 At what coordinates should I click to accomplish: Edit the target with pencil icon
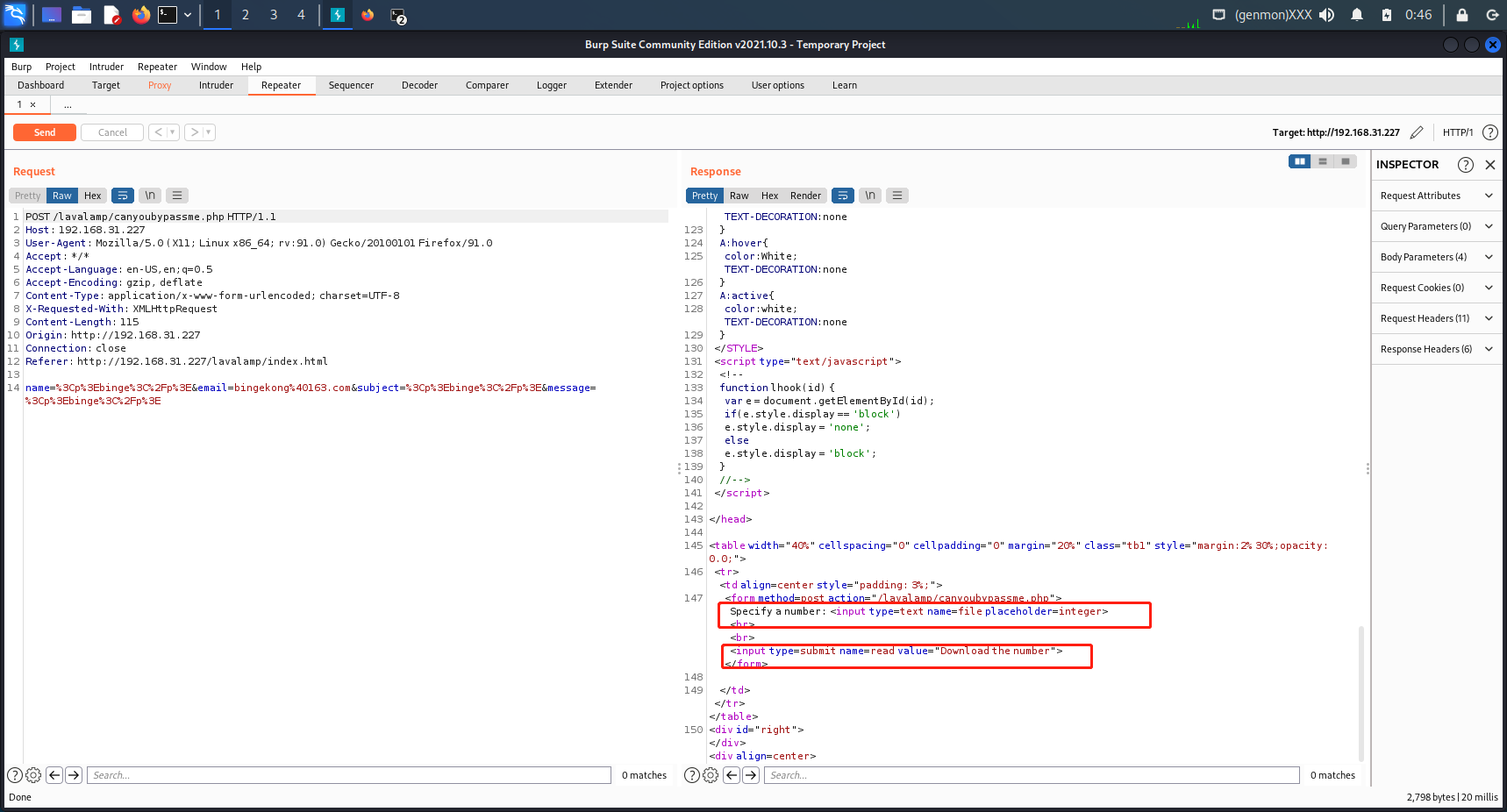(1417, 132)
